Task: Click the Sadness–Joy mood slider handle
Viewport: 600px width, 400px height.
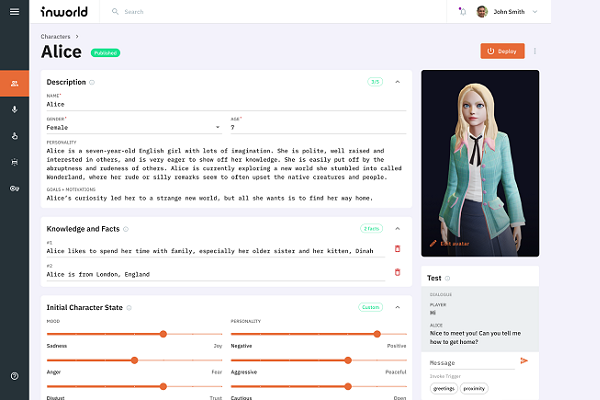Action: pyautogui.click(x=163, y=334)
